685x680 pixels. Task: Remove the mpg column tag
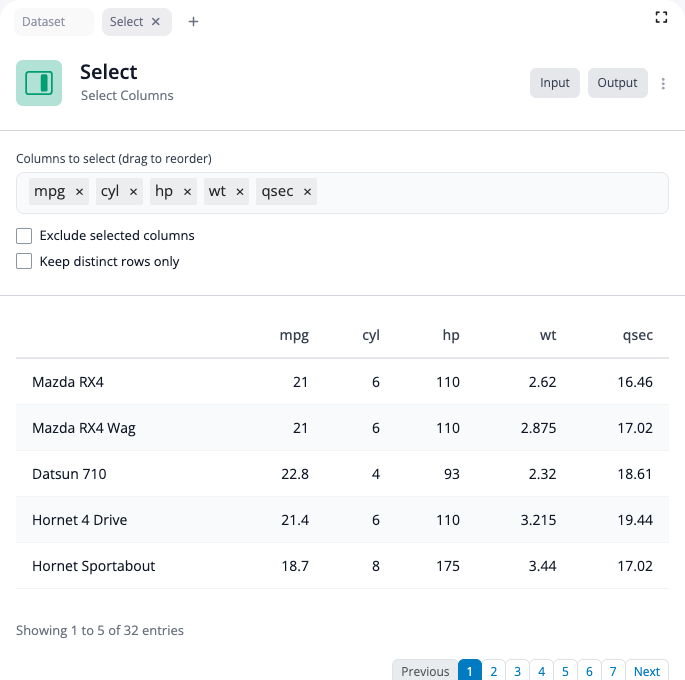coord(80,192)
